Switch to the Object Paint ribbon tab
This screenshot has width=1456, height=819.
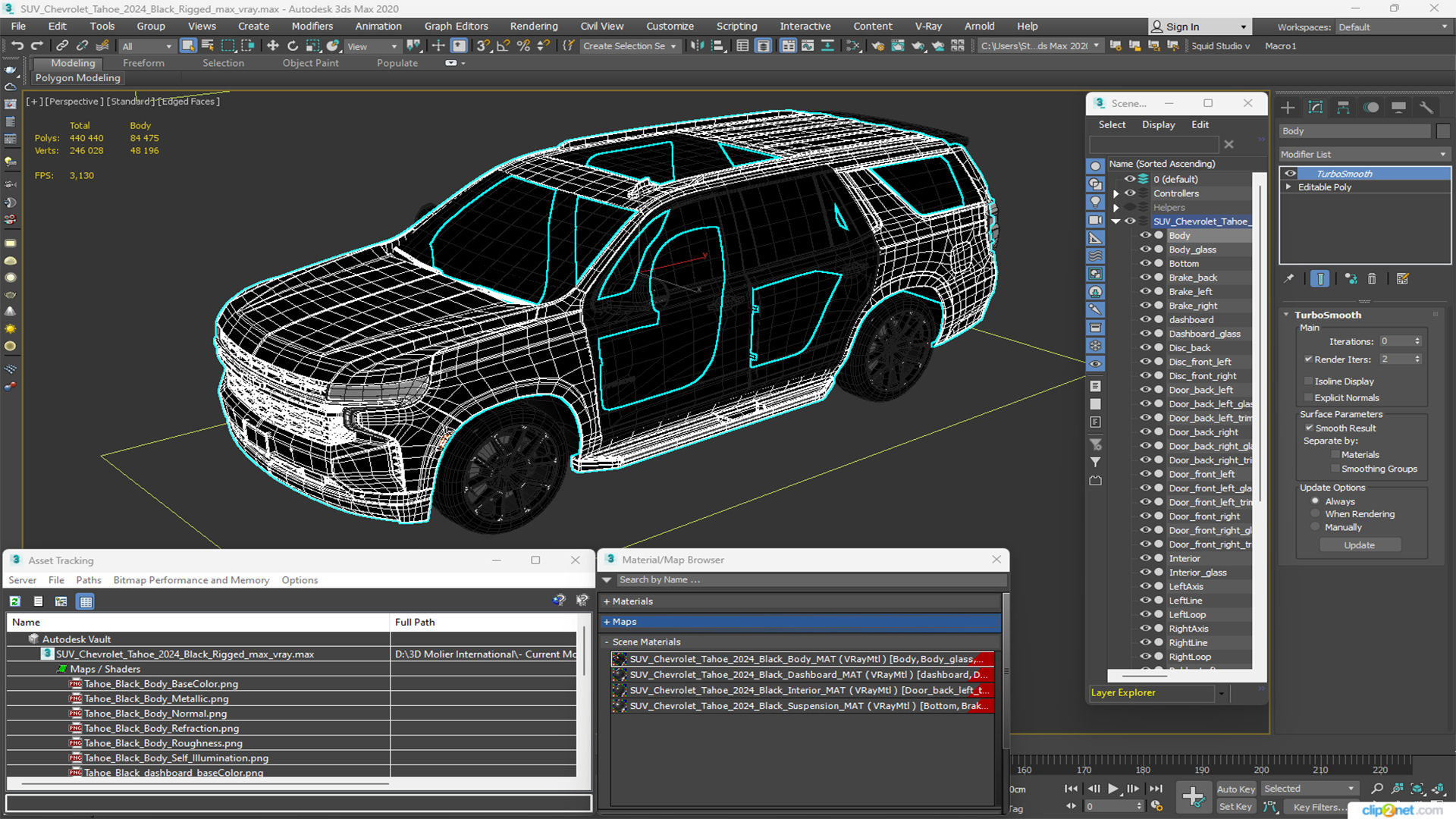[310, 64]
